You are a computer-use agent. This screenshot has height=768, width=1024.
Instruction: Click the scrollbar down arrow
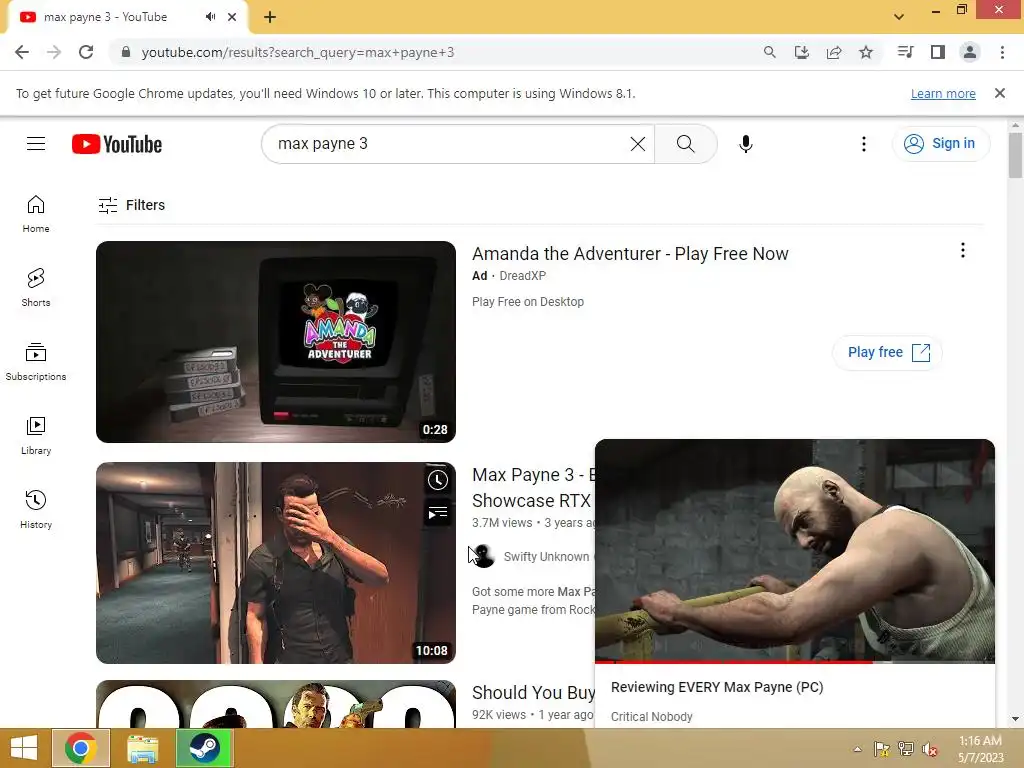(1015, 719)
